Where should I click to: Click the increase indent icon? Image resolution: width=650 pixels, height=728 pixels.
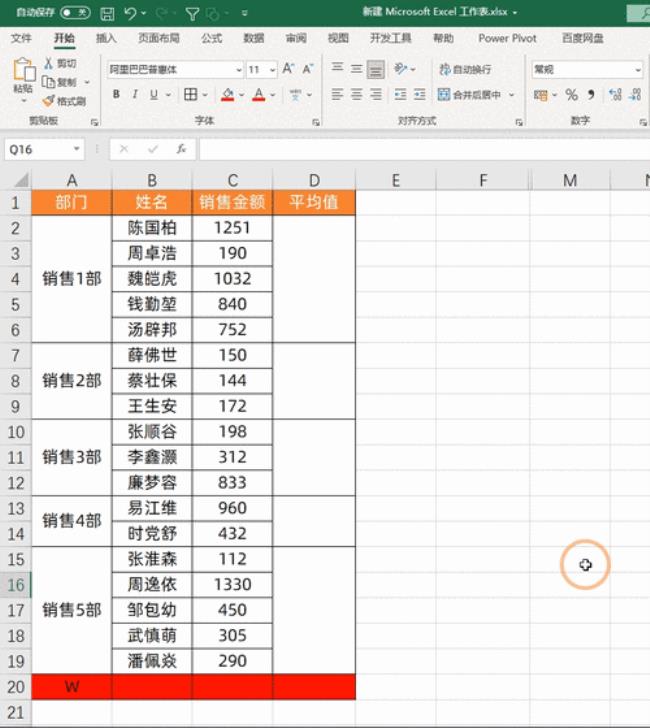click(420, 95)
